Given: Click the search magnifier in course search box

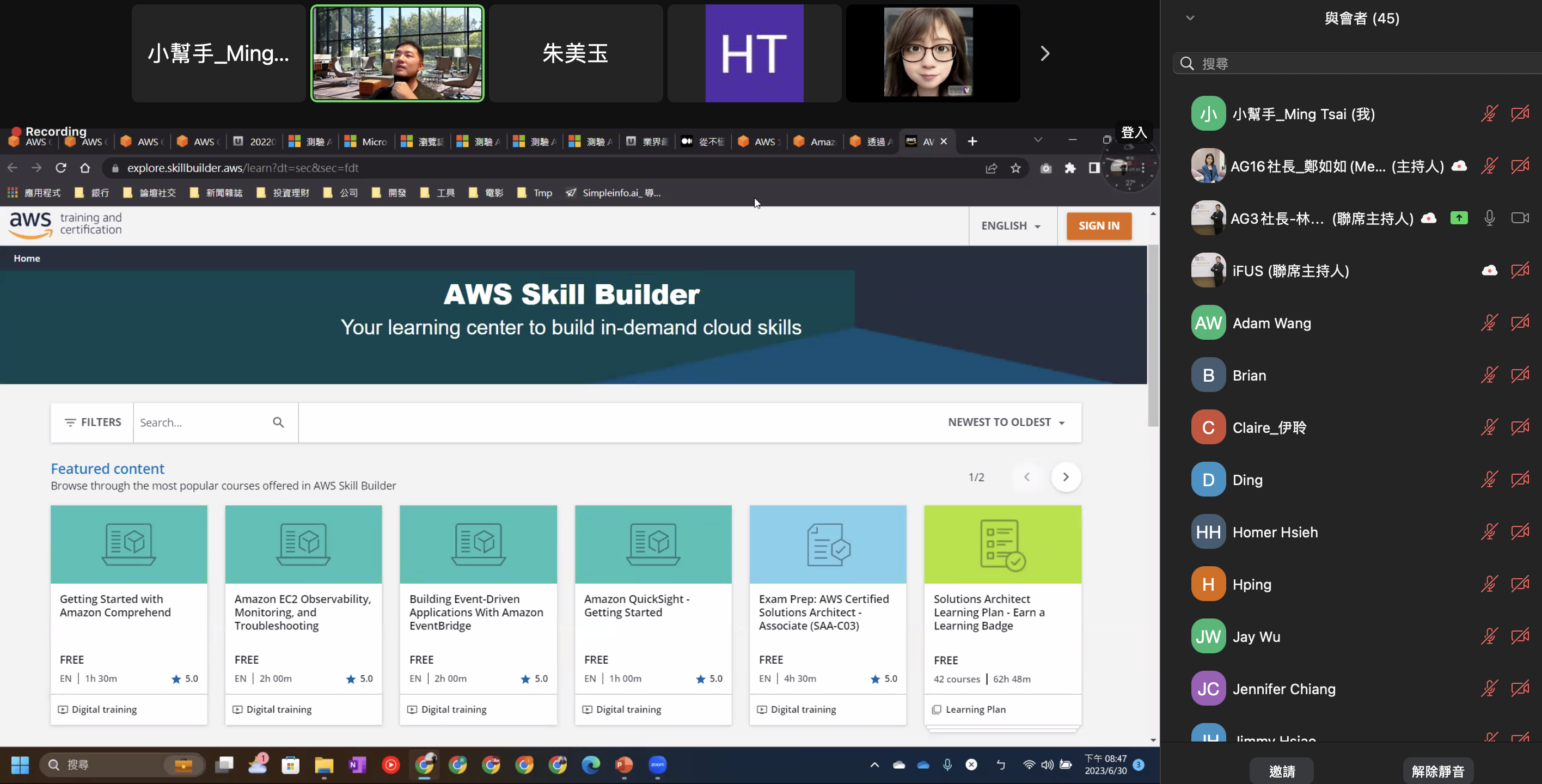Looking at the screenshot, I should coord(278,422).
